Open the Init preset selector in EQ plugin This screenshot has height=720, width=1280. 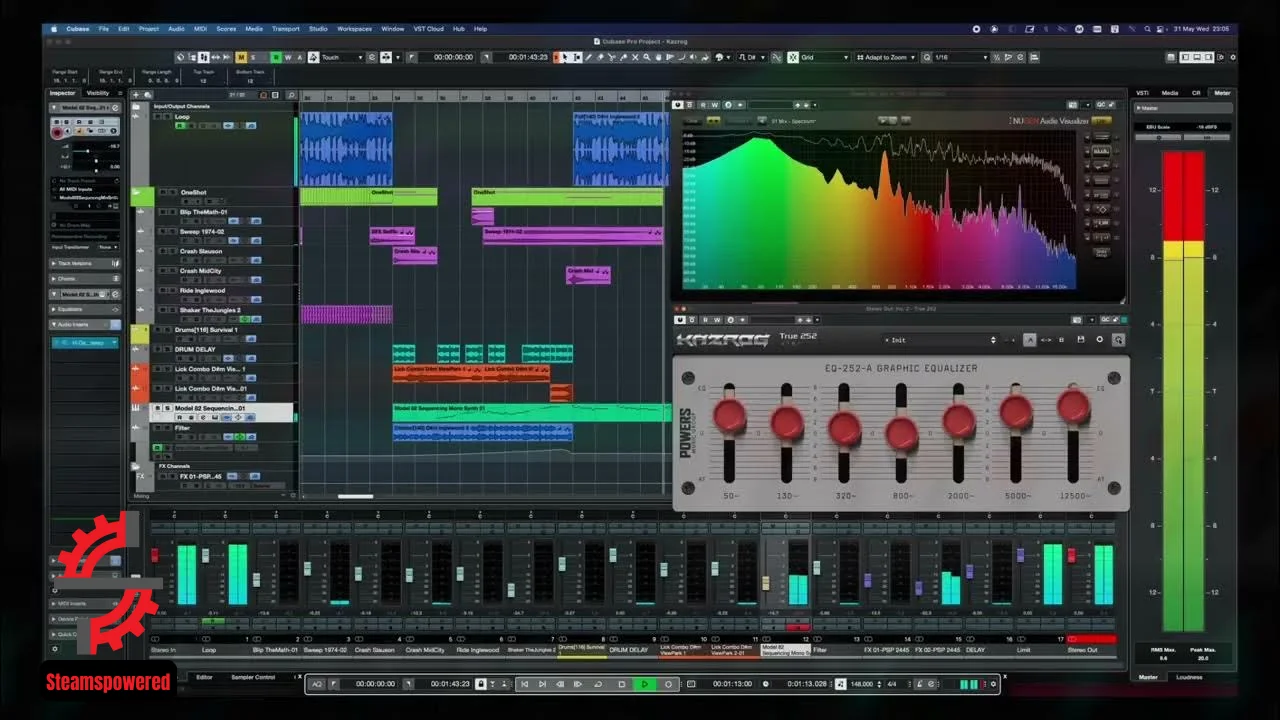(940, 340)
